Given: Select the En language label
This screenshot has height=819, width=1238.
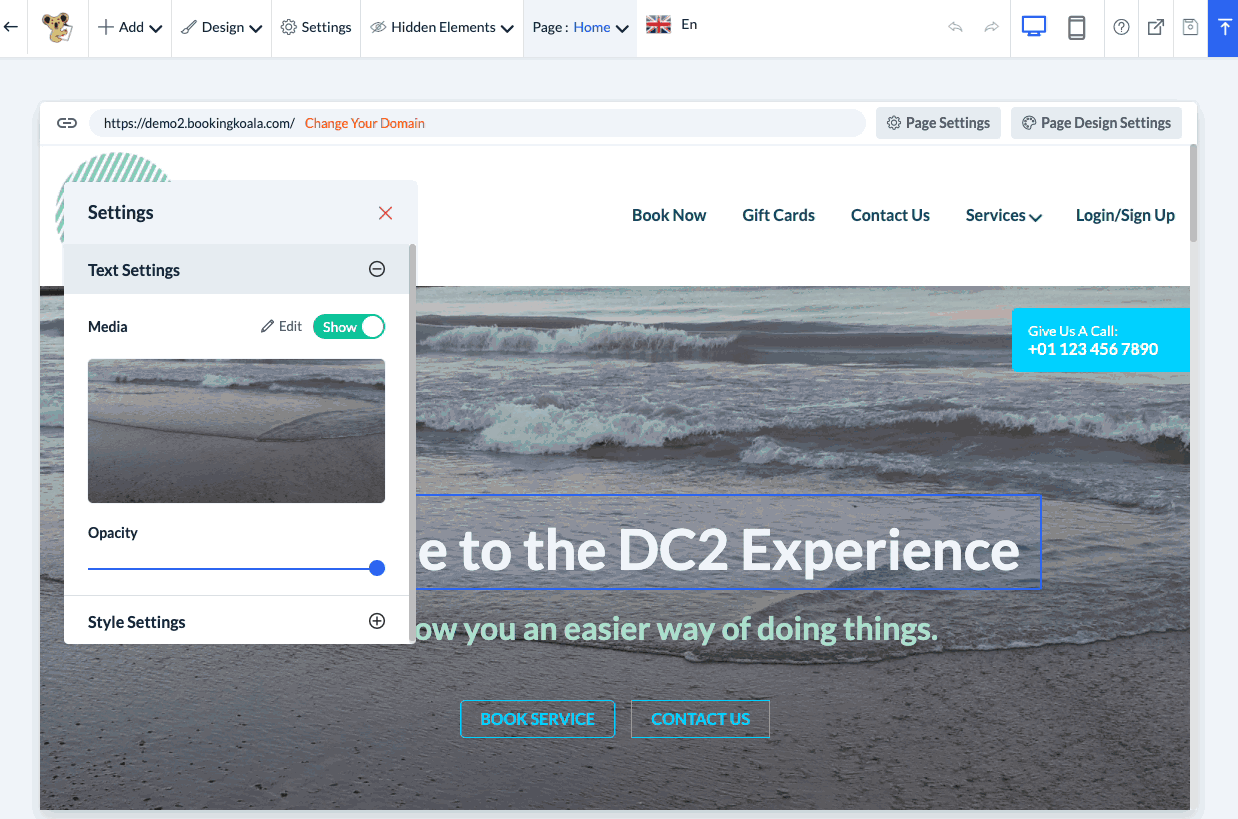Looking at the screenshot, I should [689, 25].
